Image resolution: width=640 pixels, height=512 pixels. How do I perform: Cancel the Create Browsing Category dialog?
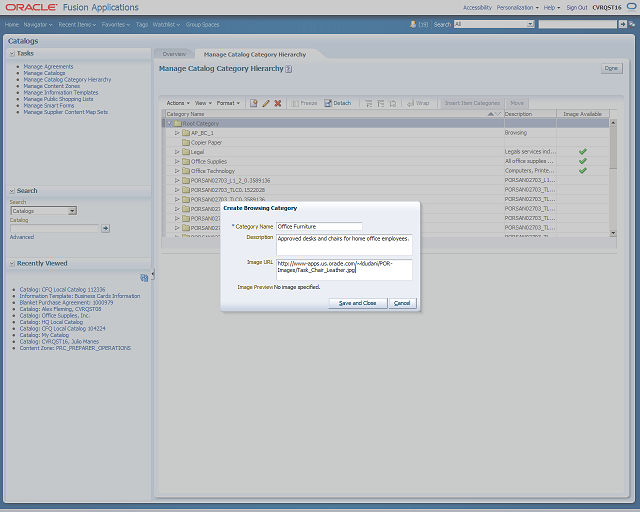[x=402, y=303]
